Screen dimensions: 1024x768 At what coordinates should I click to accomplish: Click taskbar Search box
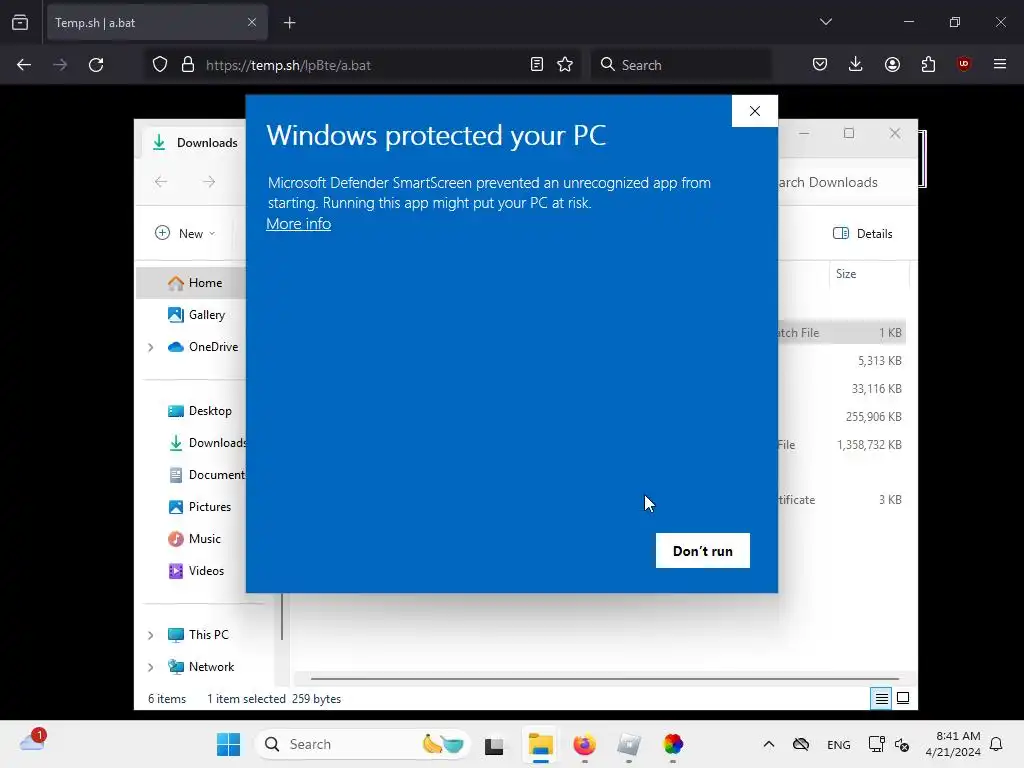(x=363, y=744)
